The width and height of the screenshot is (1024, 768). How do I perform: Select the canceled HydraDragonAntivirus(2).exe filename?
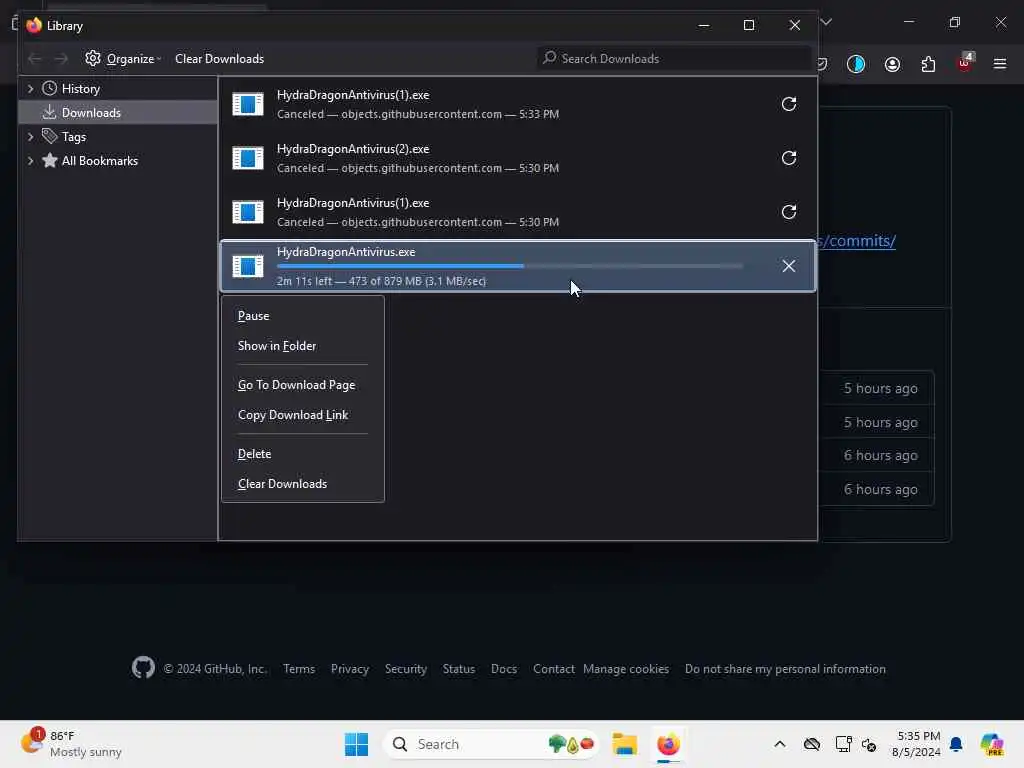pos(353,149)
